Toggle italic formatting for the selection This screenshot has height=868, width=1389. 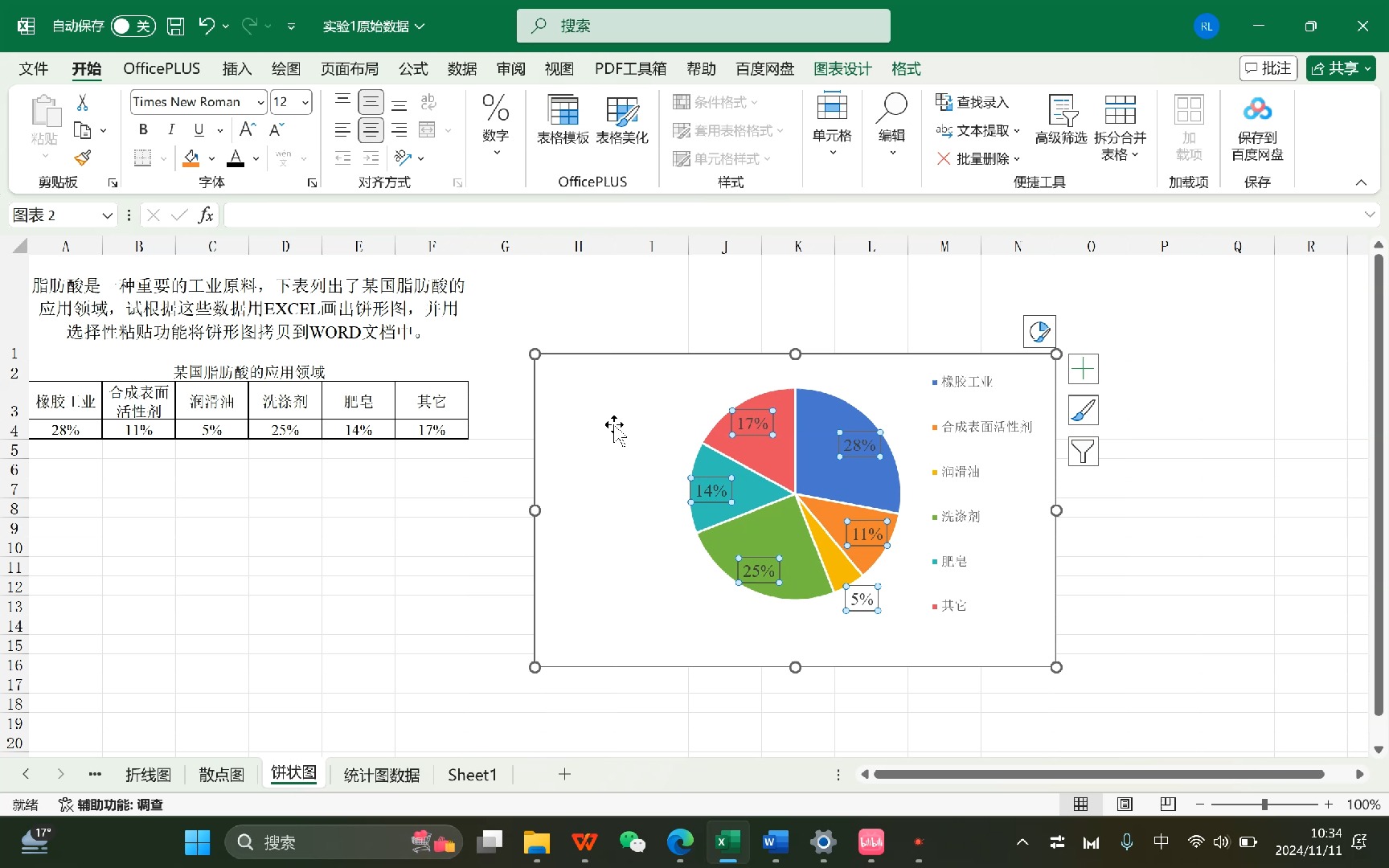pyautogui.click(x=170, y=129)
